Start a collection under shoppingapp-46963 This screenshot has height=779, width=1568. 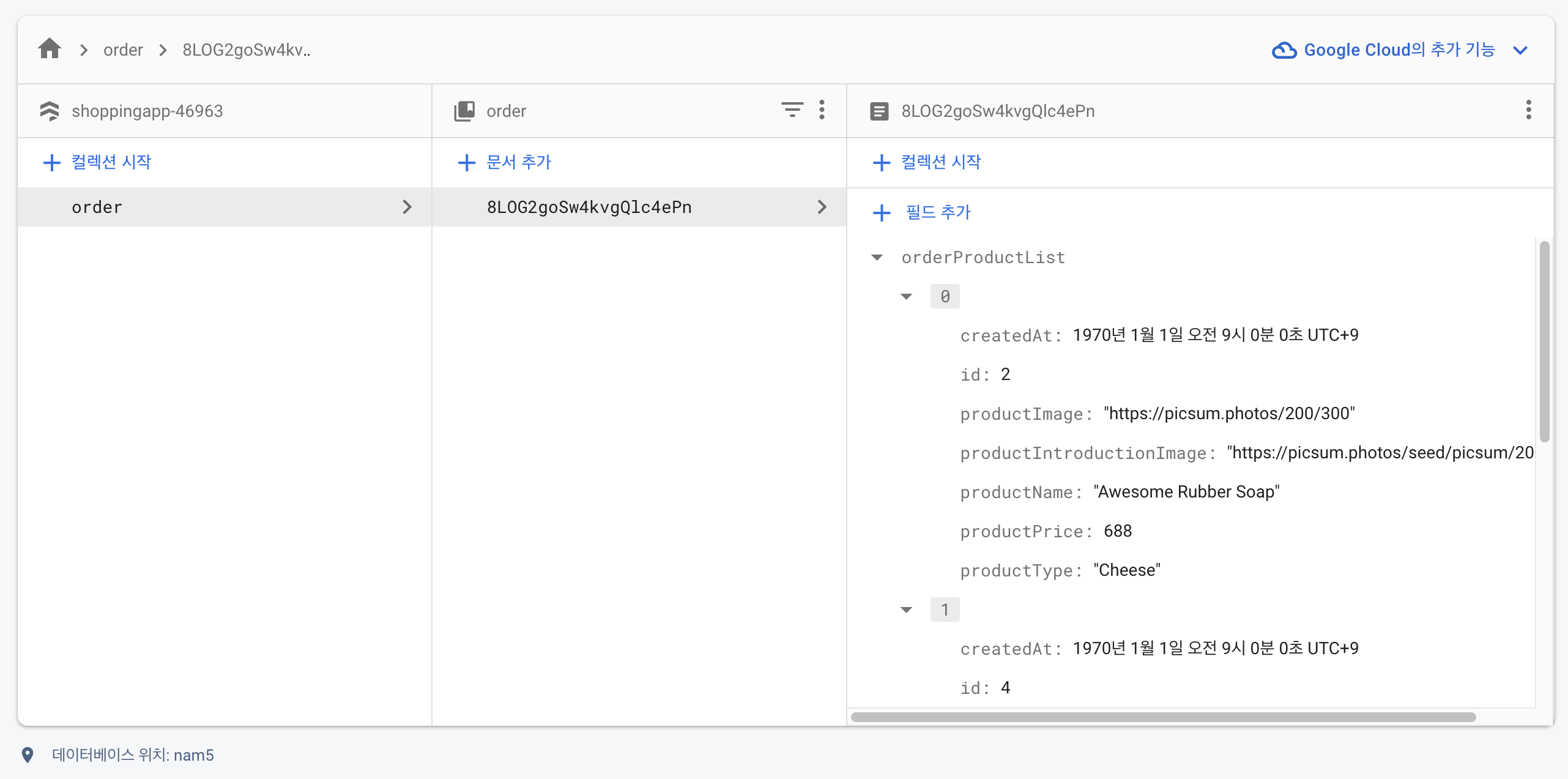[97, 162]
